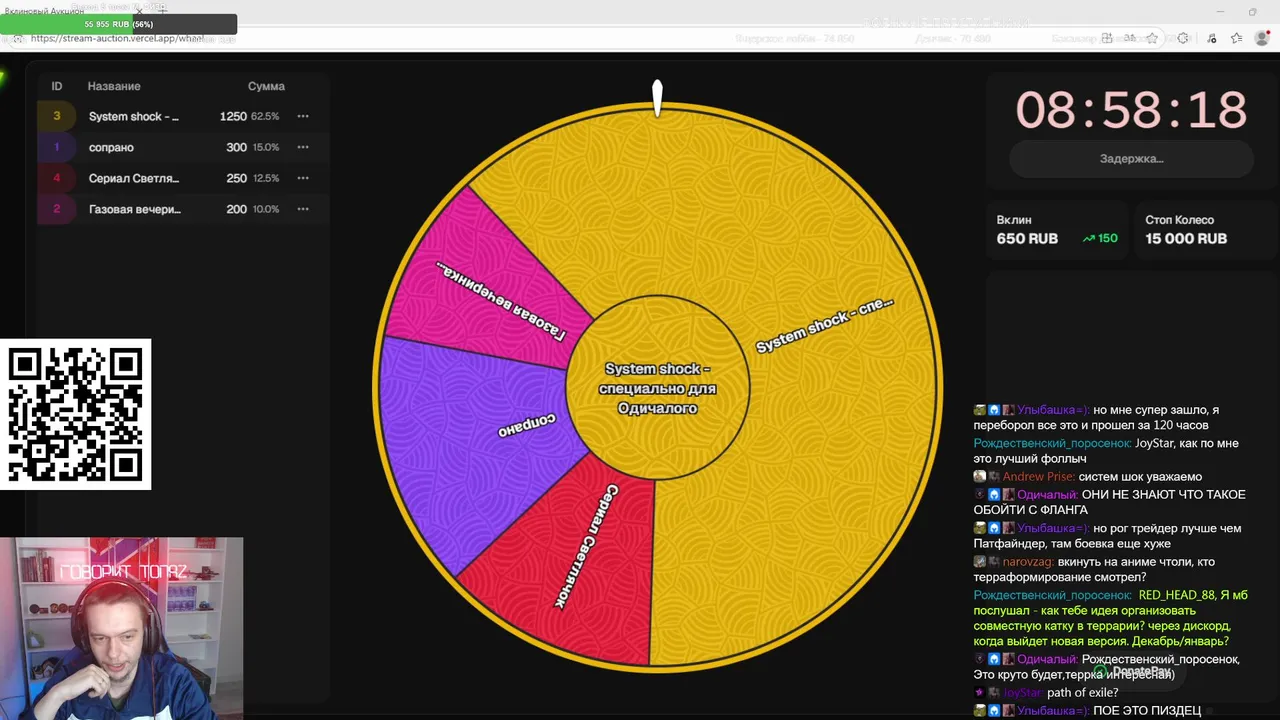This screenshot has height=720, width=1280.
Task: Click the apps grid icon in address bar
Action: click(1107, 38)
